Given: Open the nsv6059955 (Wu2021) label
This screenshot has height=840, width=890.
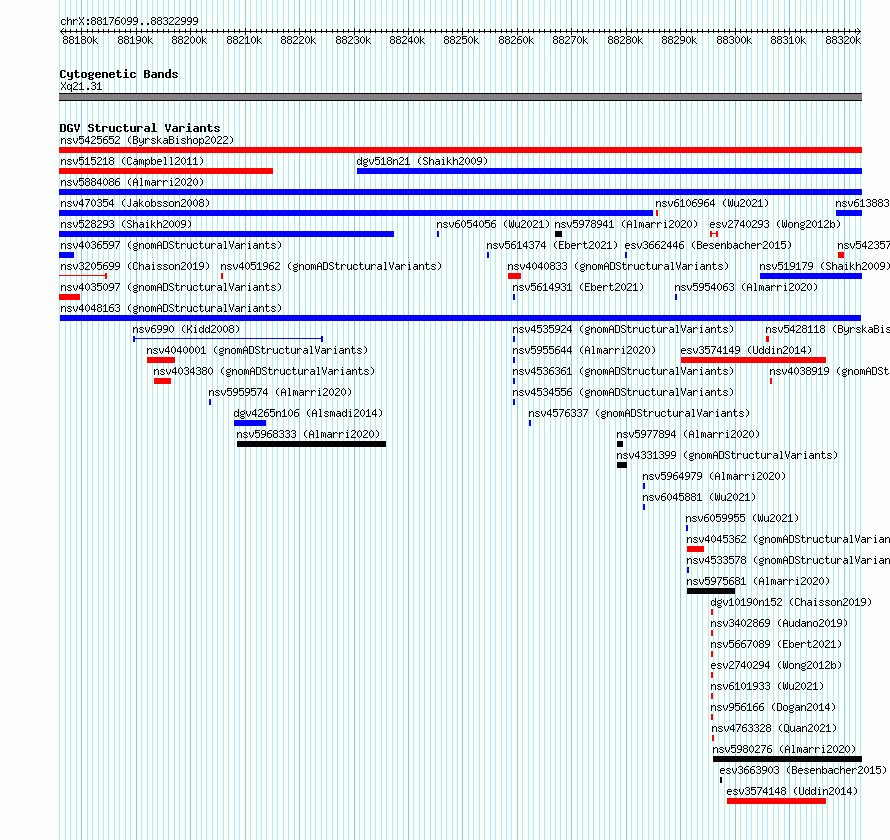Looking at the screenshot, I should pos(742,518).
